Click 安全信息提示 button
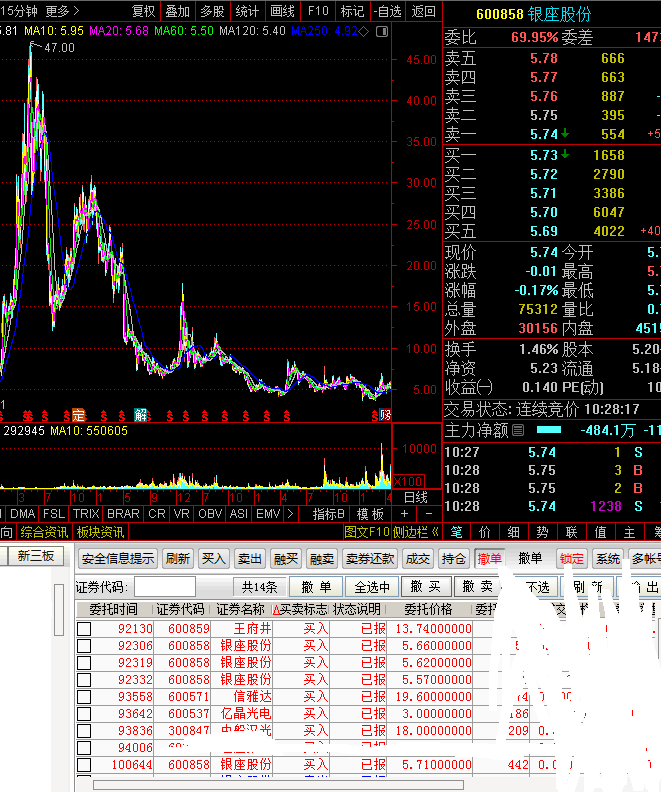 [x=118, y=559]
